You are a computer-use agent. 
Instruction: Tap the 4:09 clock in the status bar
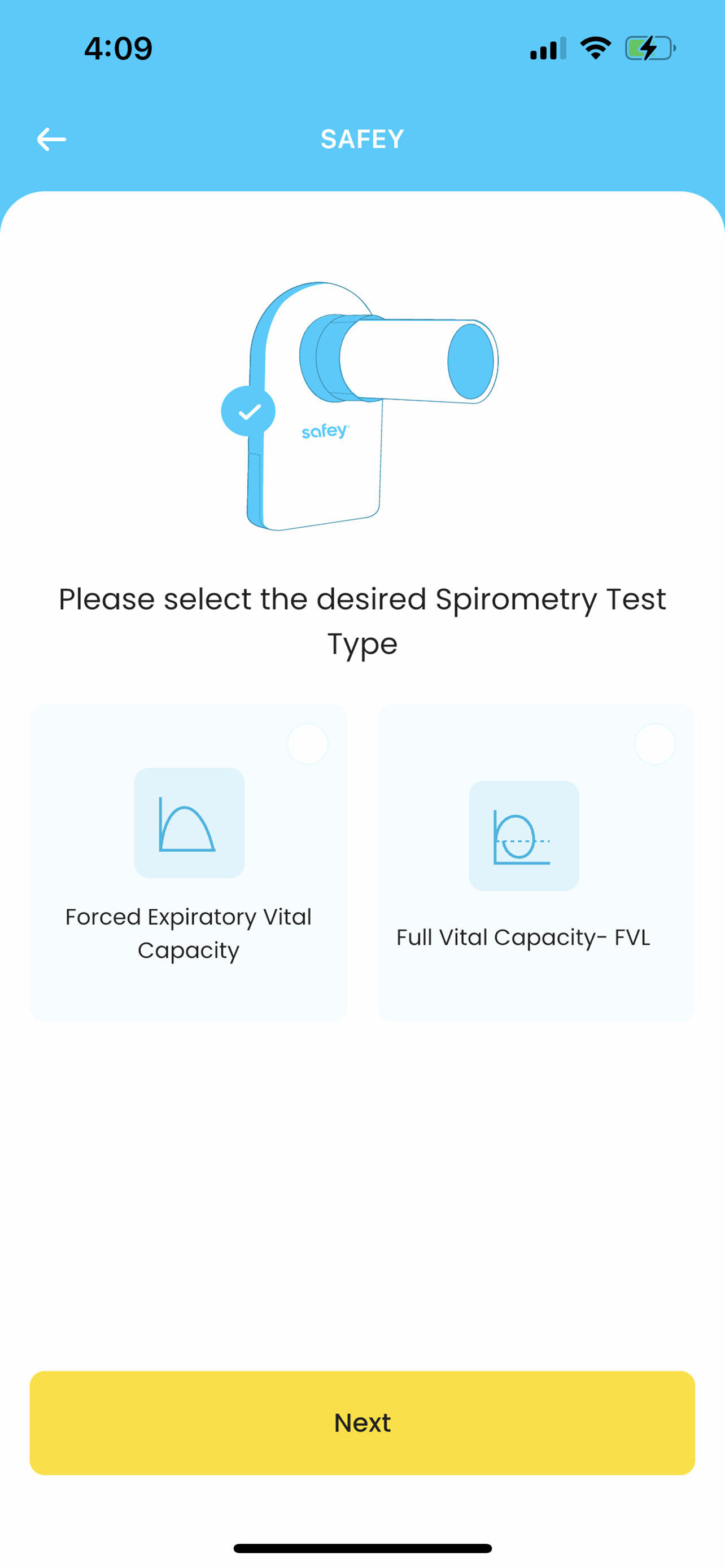[x=118, y=49]
